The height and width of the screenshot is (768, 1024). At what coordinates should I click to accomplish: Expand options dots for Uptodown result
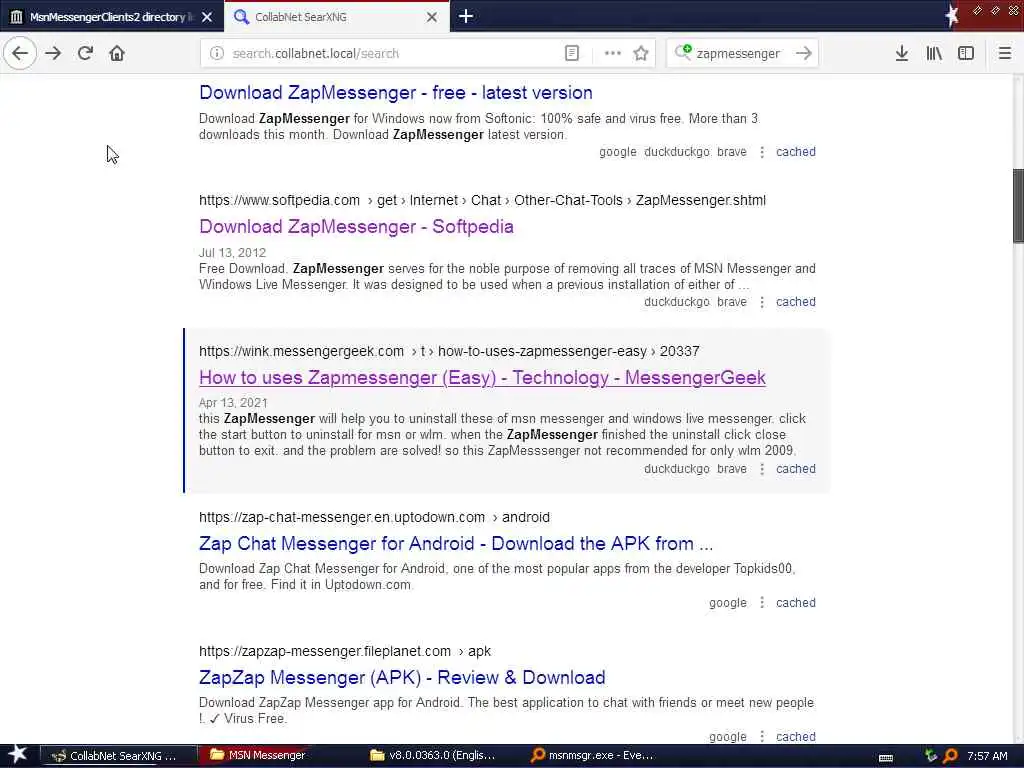(x=761, y=603)
